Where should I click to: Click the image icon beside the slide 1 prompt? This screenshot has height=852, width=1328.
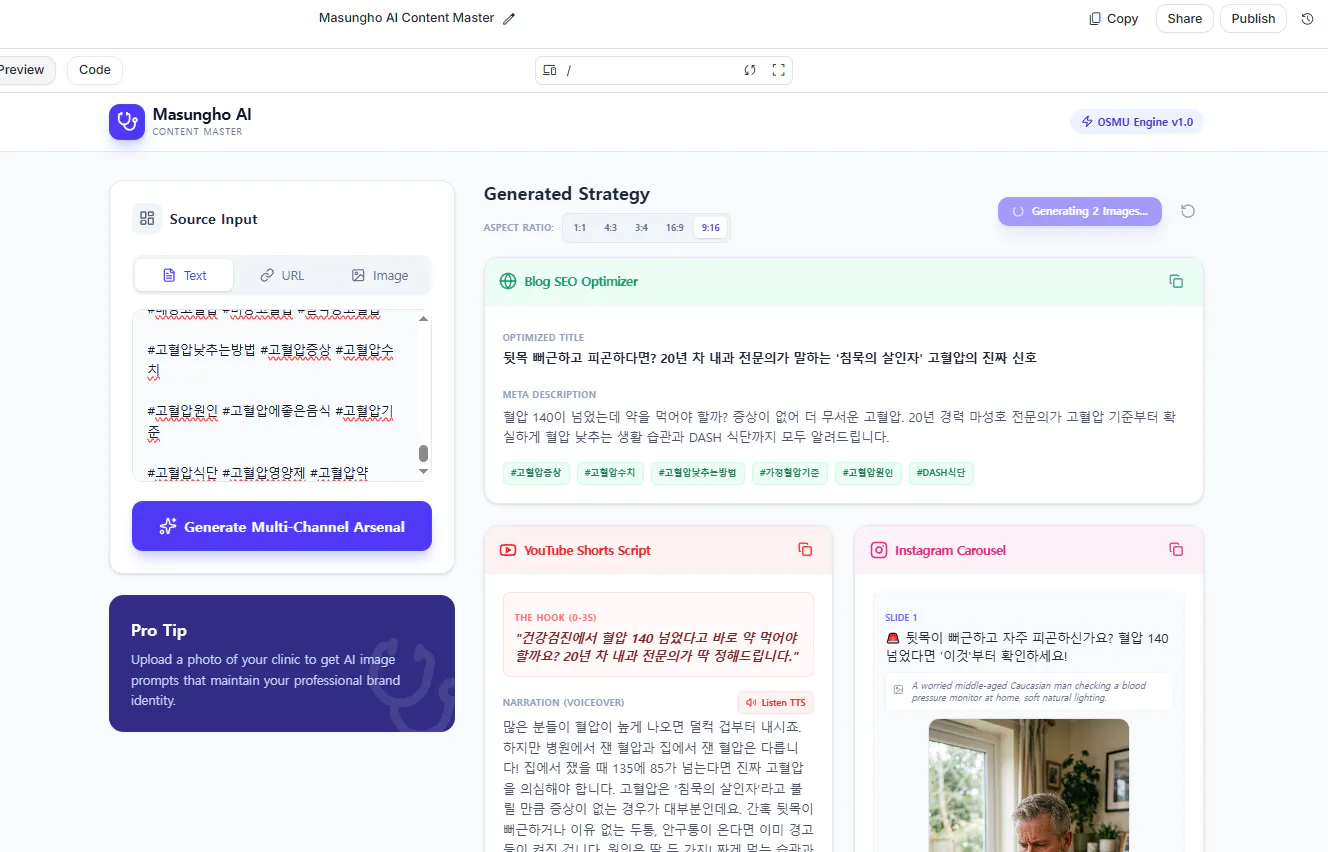tap(898, 689)
